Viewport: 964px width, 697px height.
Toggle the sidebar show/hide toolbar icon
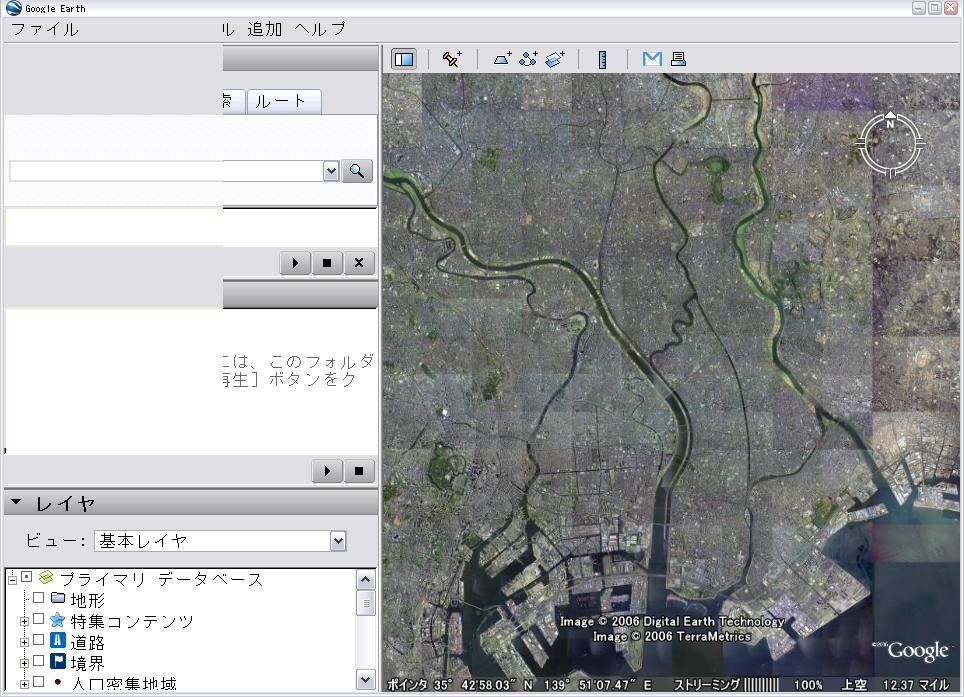(x=404, y=59)
